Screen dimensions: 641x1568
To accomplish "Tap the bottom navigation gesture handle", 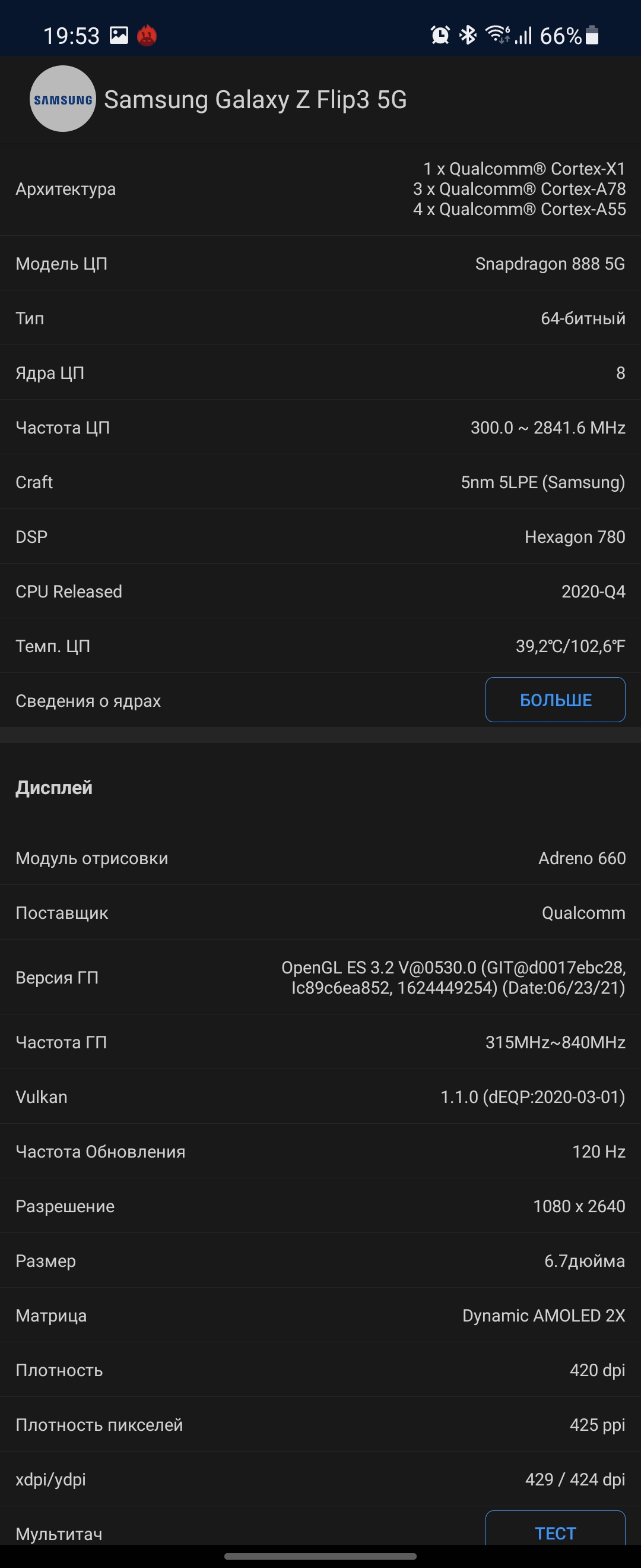I will [320, 1557].
